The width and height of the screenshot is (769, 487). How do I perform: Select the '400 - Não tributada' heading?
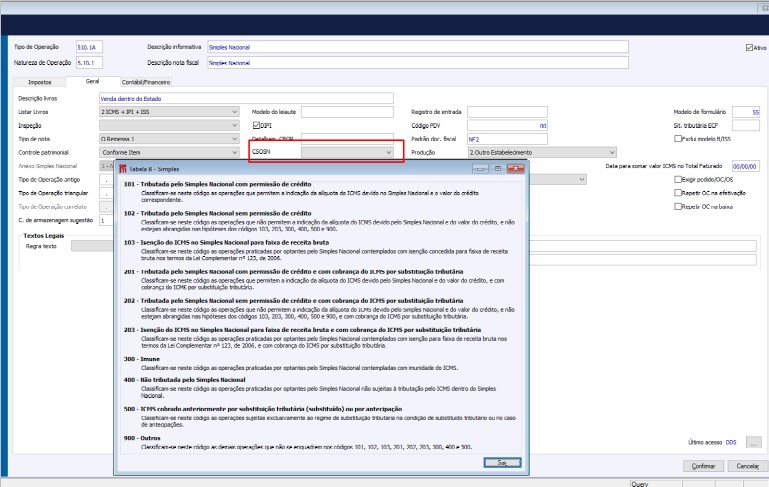click(x=184, y=380)
